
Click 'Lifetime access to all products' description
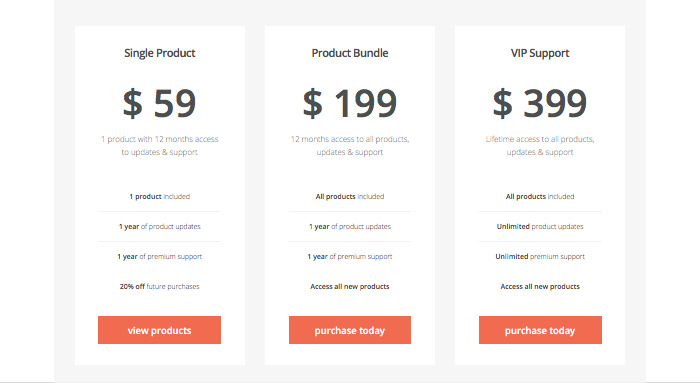(540, 146)
